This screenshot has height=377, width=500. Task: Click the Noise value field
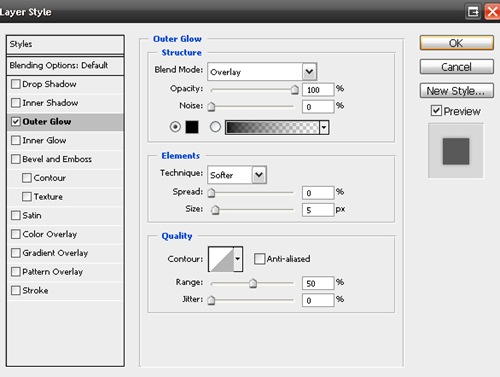[318, 107]
